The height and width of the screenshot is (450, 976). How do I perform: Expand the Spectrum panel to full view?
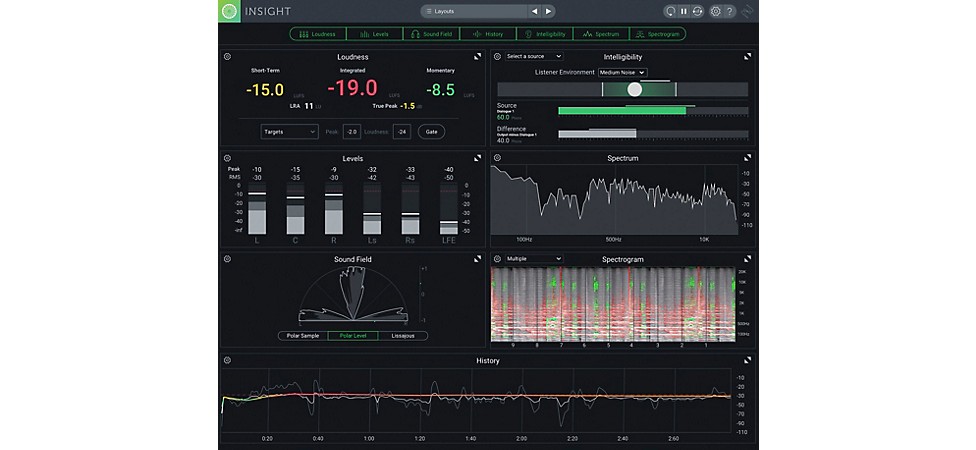tap(748, 158)
